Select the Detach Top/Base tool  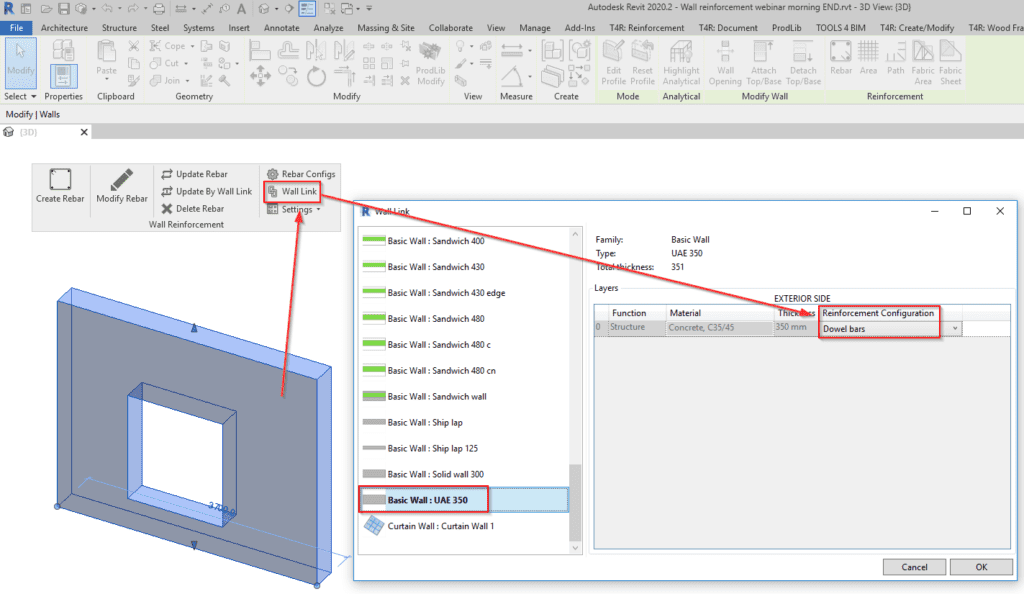tap(803, 63)
